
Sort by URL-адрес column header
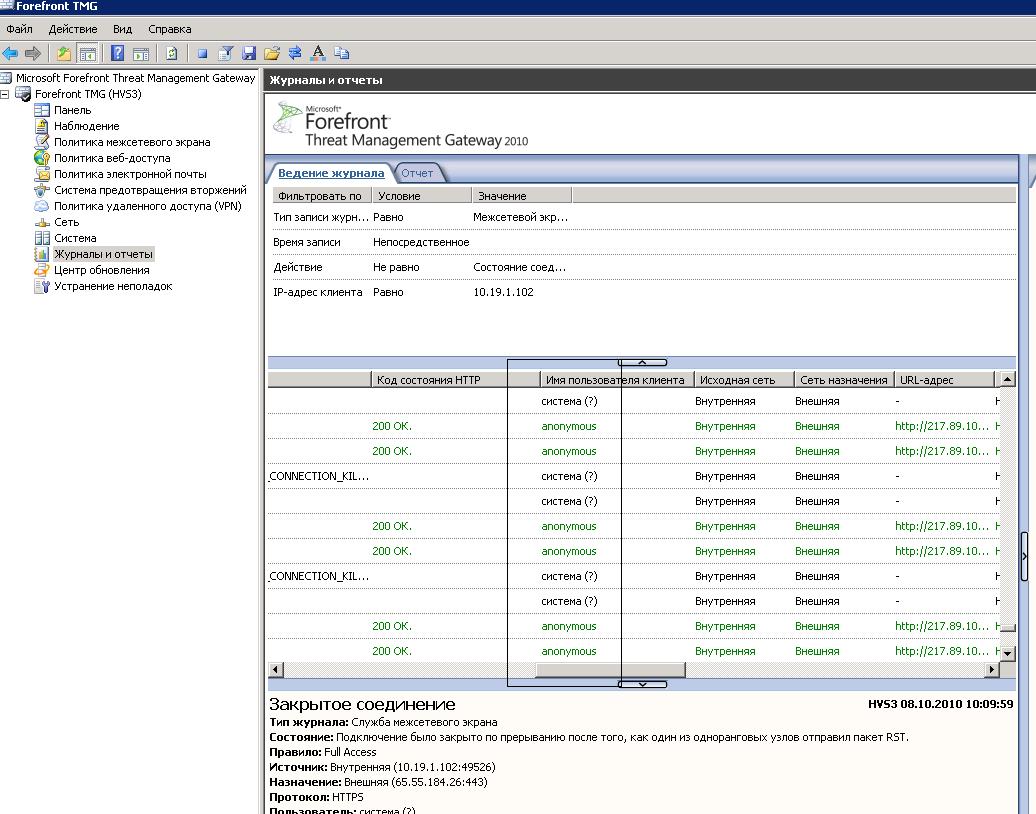tap(944, 380)
